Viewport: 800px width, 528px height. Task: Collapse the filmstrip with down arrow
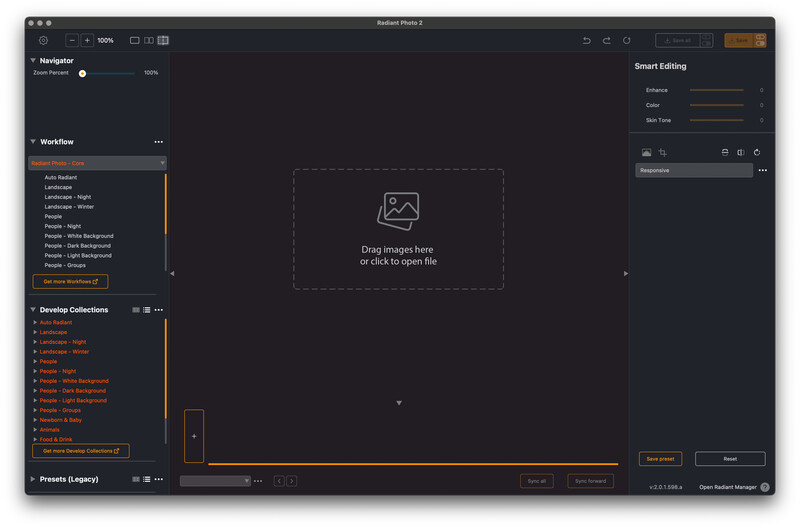click(399, 403)
